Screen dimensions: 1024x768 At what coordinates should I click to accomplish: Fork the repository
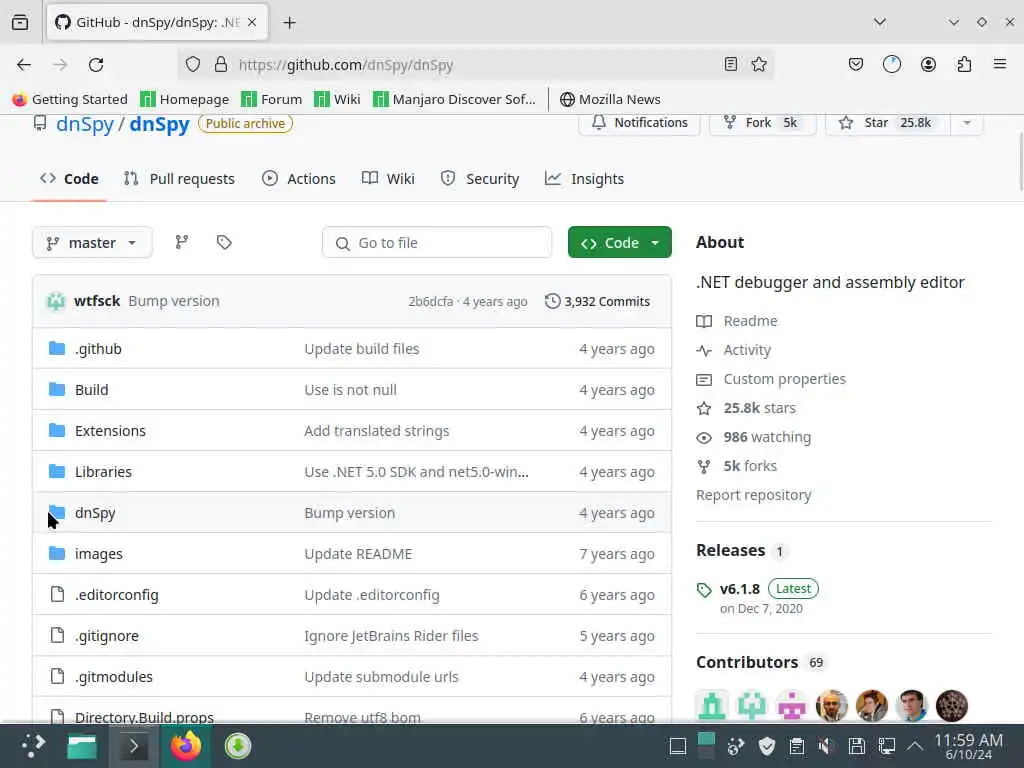click(762, 123)
